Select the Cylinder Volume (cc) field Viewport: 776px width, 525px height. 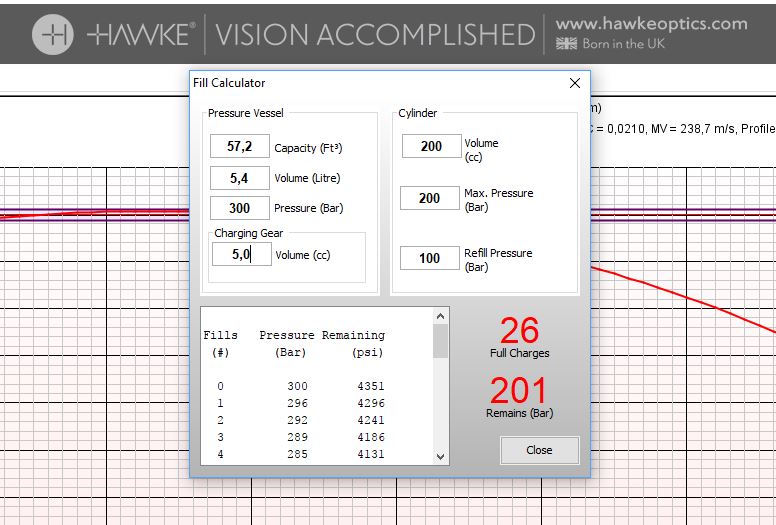point(430,147)
